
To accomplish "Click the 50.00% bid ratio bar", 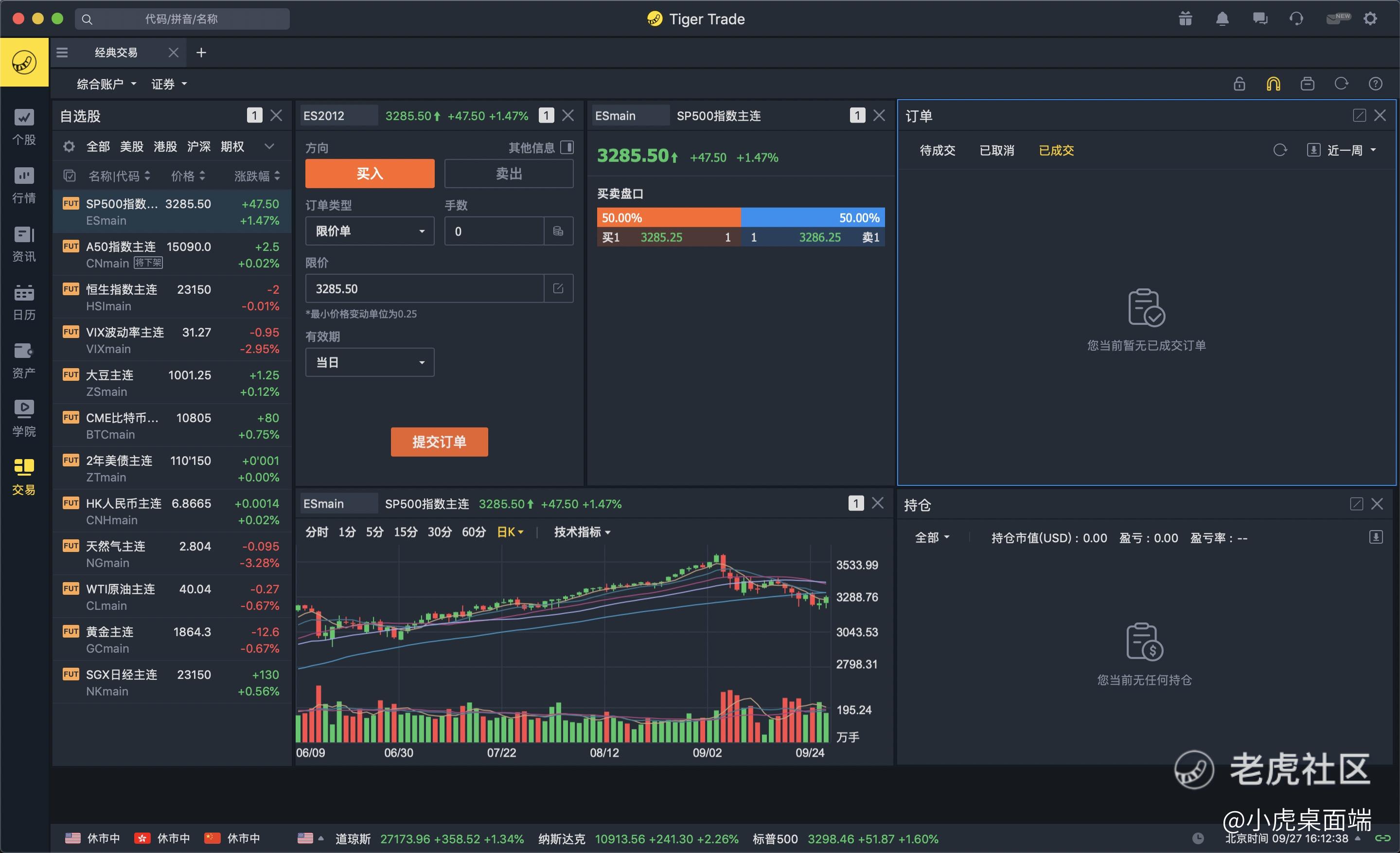I will pos(669,218).
